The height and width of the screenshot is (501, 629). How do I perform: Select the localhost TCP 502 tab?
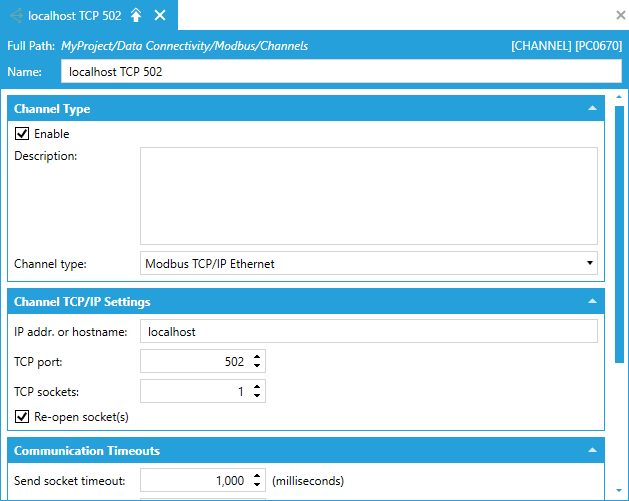(x=75, y=16)
